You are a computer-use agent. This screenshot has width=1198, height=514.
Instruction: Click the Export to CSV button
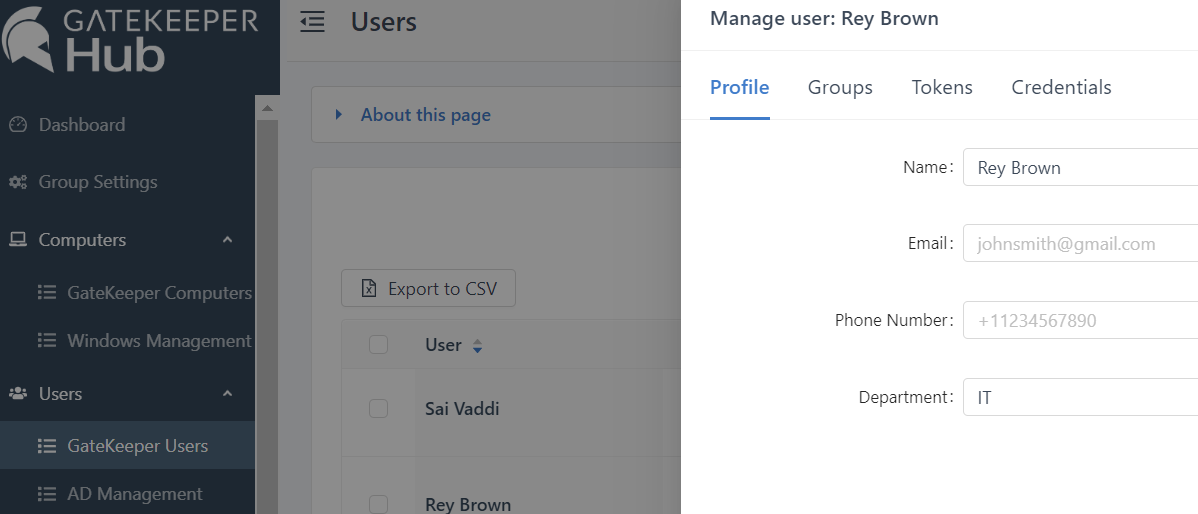(428, 289)
